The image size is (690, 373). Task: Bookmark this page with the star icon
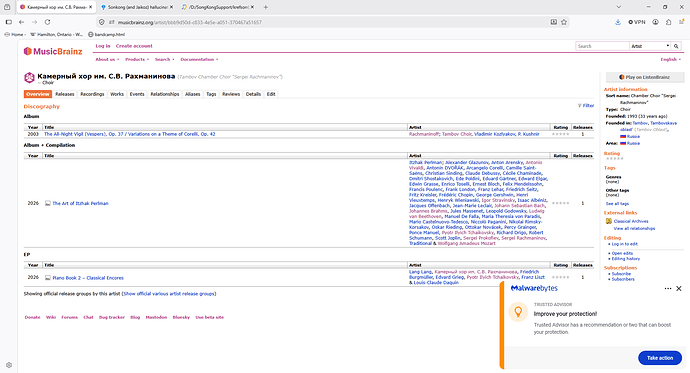tap(564, 22)
